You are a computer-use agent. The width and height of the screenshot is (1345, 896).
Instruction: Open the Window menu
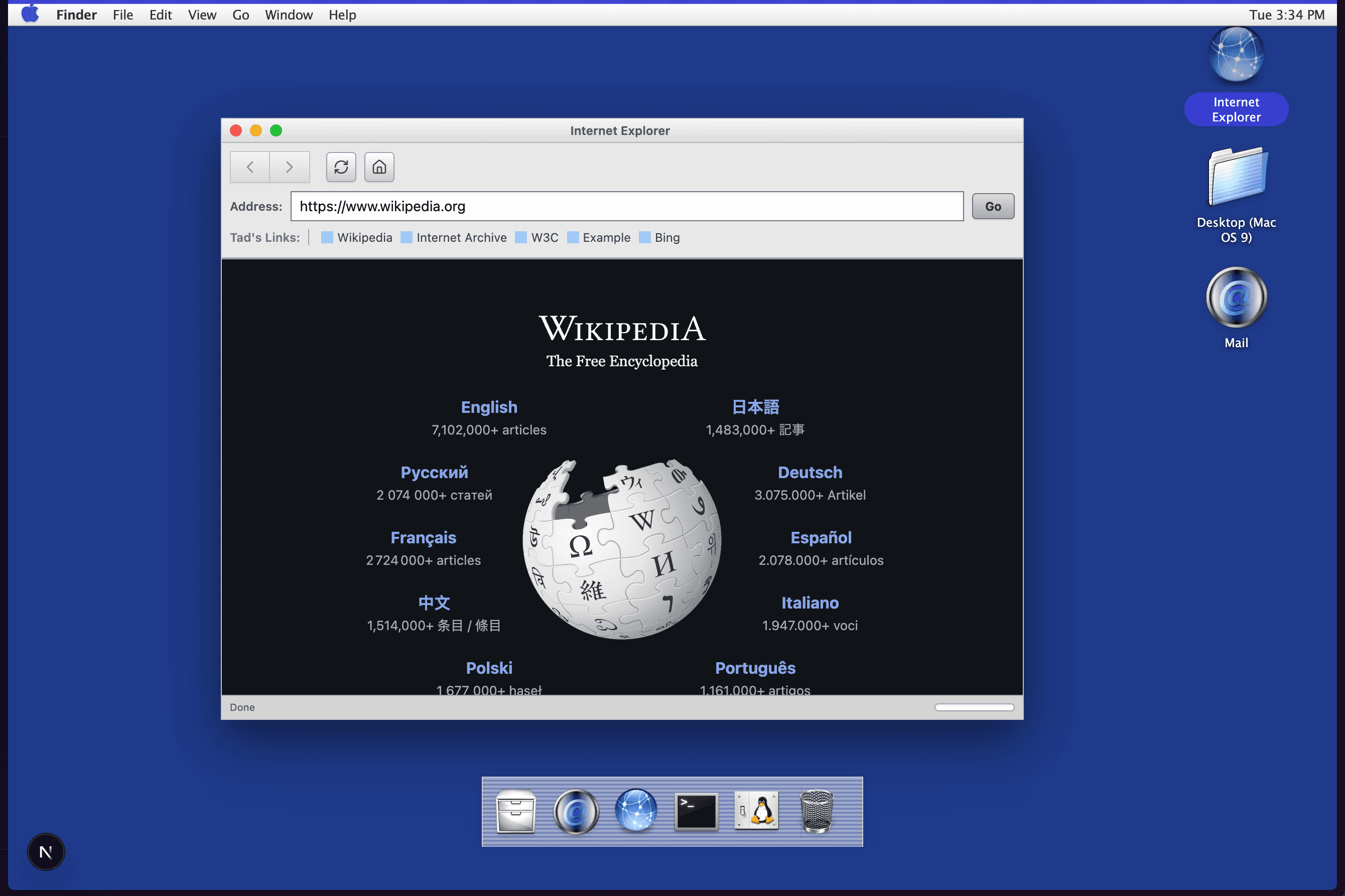click(289, 14)
